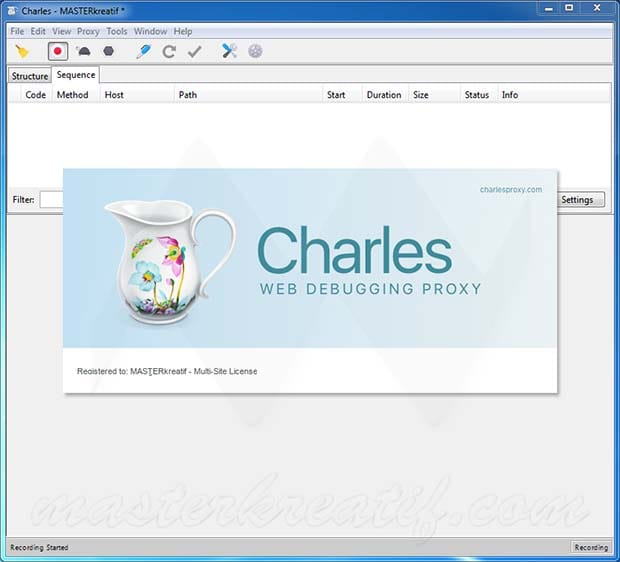The image size is (620, 562).
Task: Toggle breakpoints with the hexagon icon
Action: pos(108,51)
